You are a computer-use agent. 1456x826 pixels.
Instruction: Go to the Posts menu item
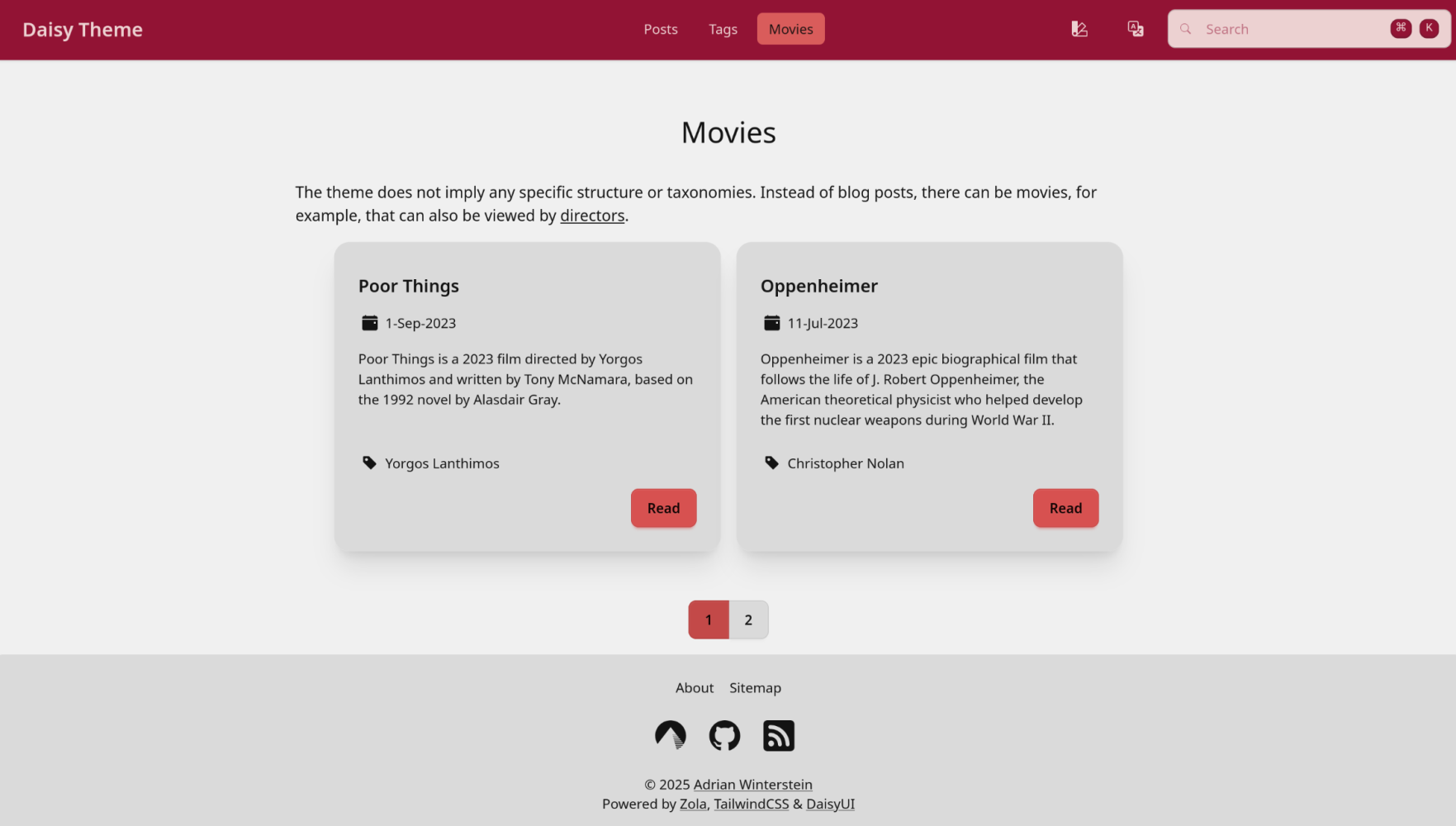(661, 29)
